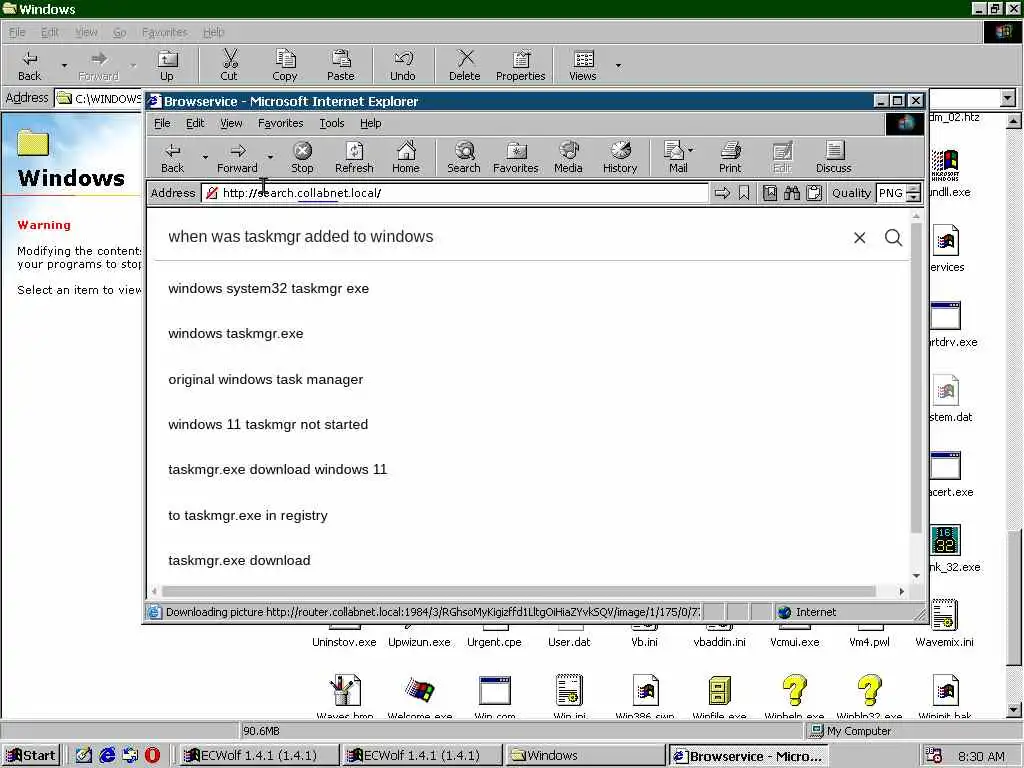Click the IE page vertical scrollbar thumb
Image resolution: width=1024 pixels, height=768 pixels.
916,377
